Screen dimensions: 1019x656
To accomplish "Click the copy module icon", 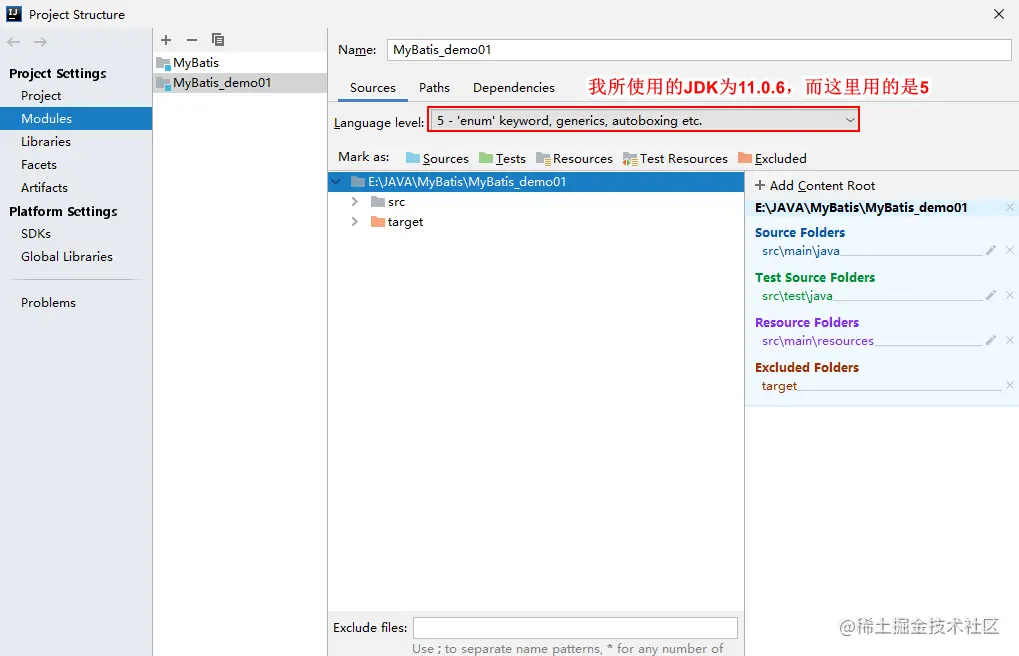I will click(218, 40).
